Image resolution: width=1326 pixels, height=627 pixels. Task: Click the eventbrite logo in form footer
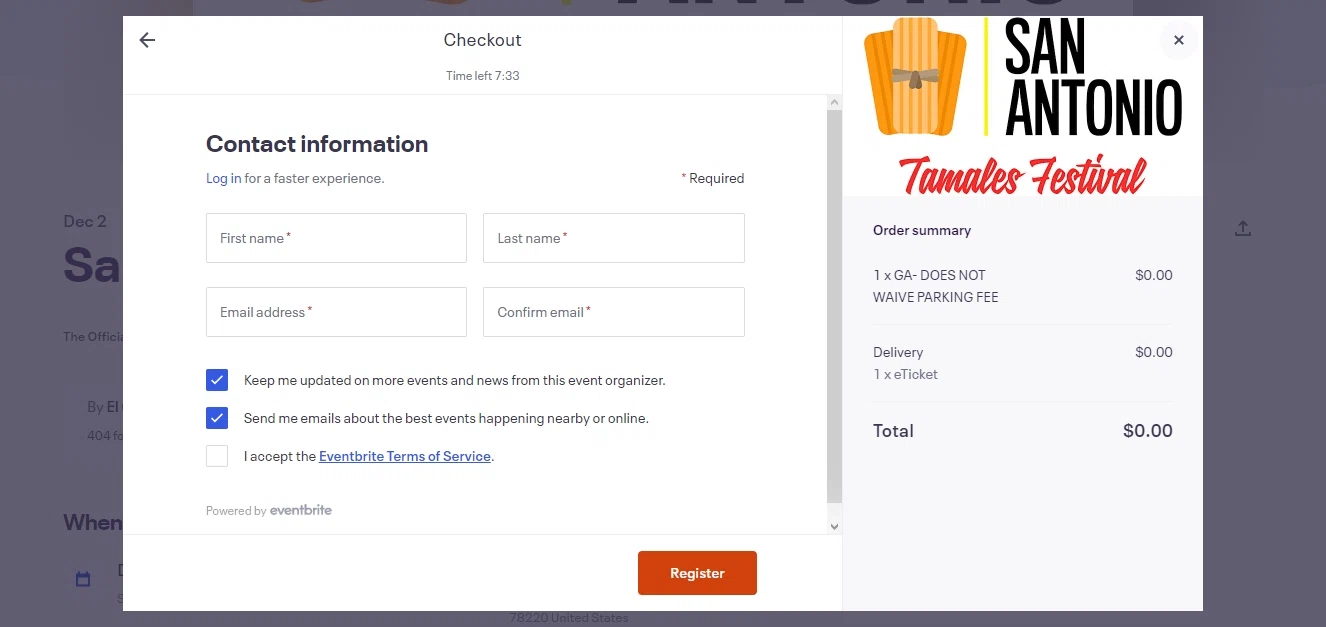tap(300, 510)
